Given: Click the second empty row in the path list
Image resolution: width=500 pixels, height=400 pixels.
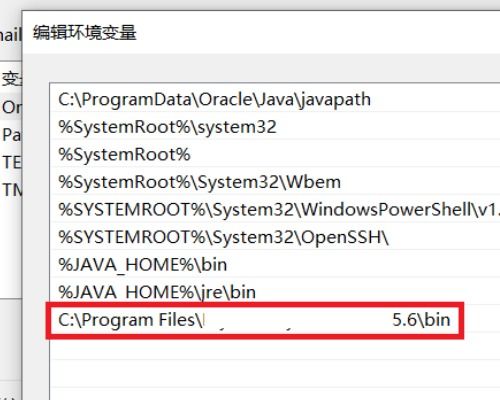Looking at the screenshot, I should coord(275,374).
